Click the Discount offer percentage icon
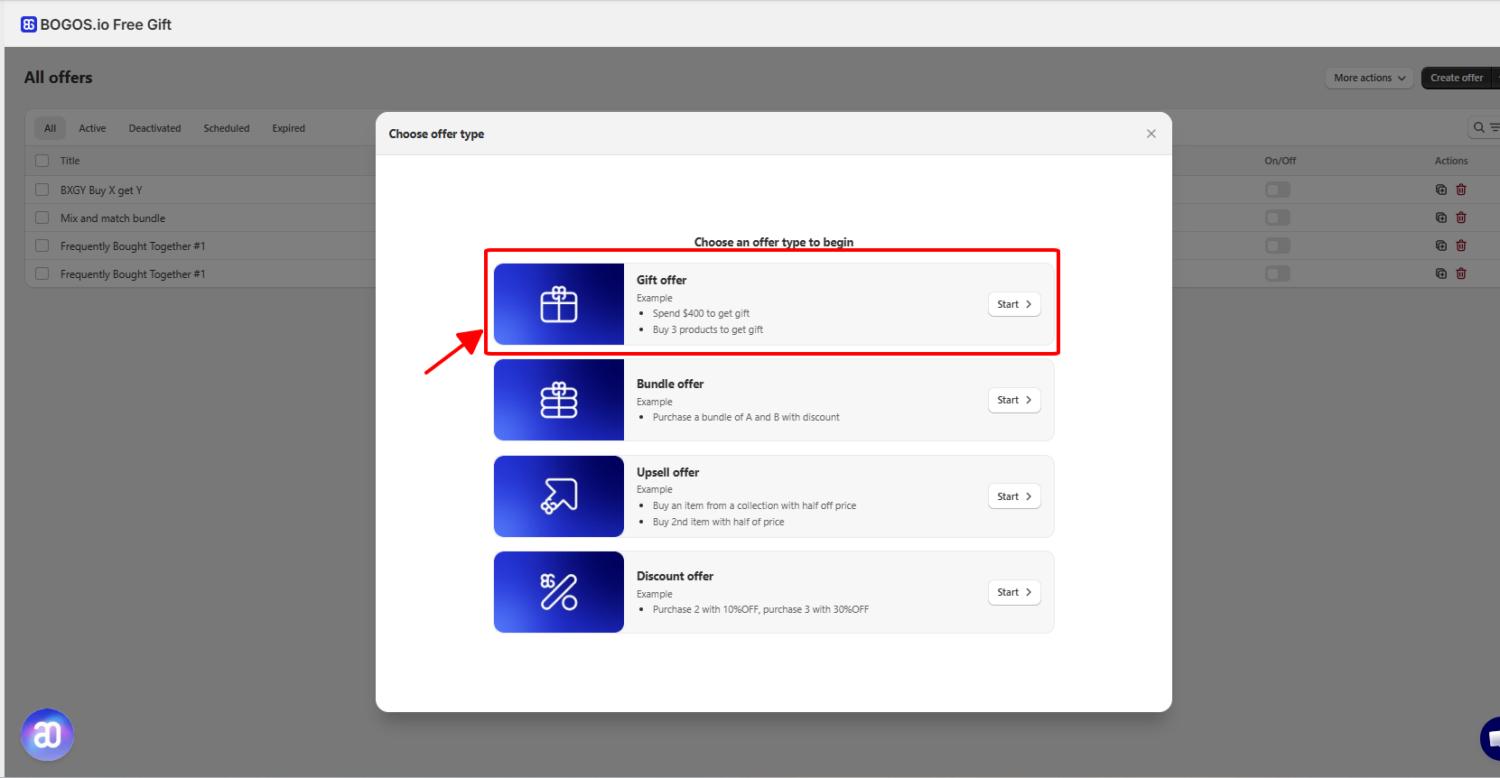The width and height of the screenshot is (1500, 778). [x=558, y=592]
